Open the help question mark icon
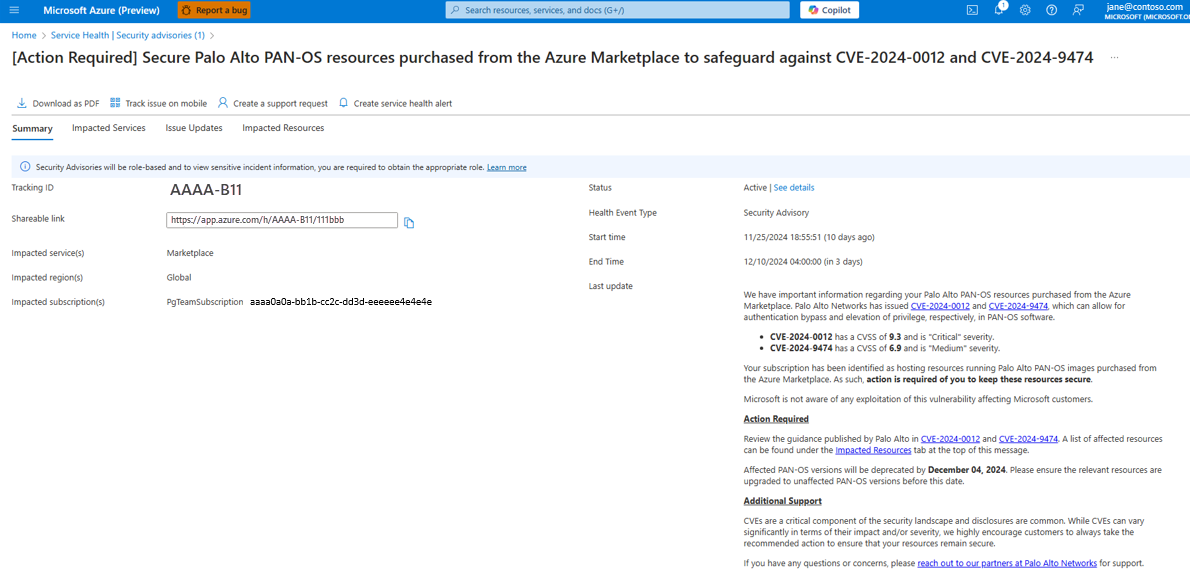1190x584 pixels. (1051, 11)
